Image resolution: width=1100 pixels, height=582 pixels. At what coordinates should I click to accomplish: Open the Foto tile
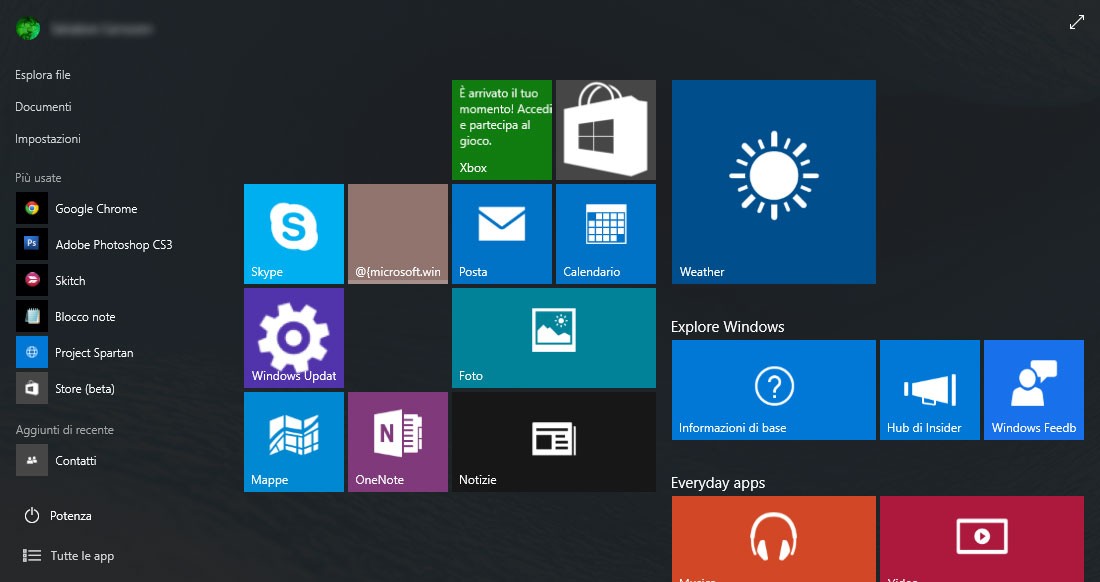tap(554, 338)
